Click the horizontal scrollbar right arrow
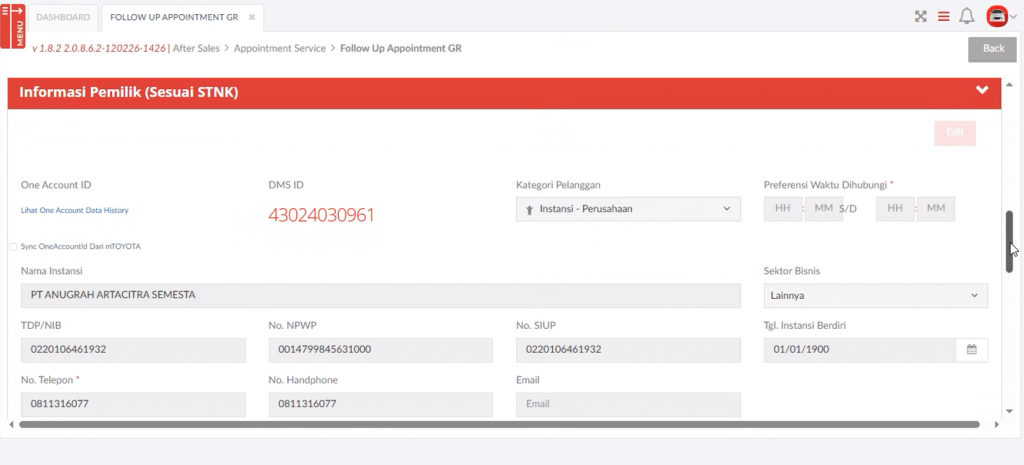This screenshot has height=465, width=1024. [996, 424]
